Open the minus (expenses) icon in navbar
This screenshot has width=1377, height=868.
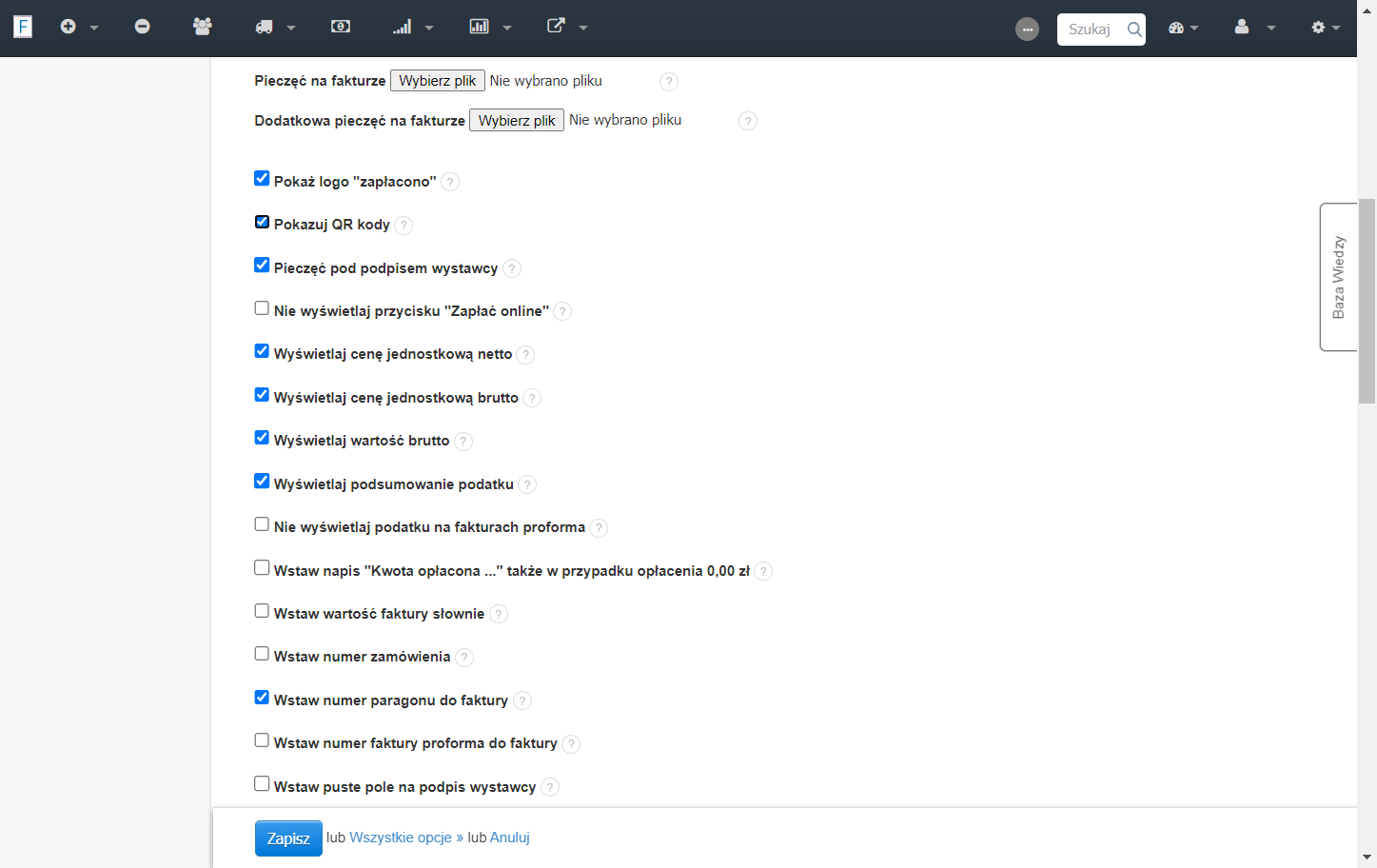[x=142, y=27]
